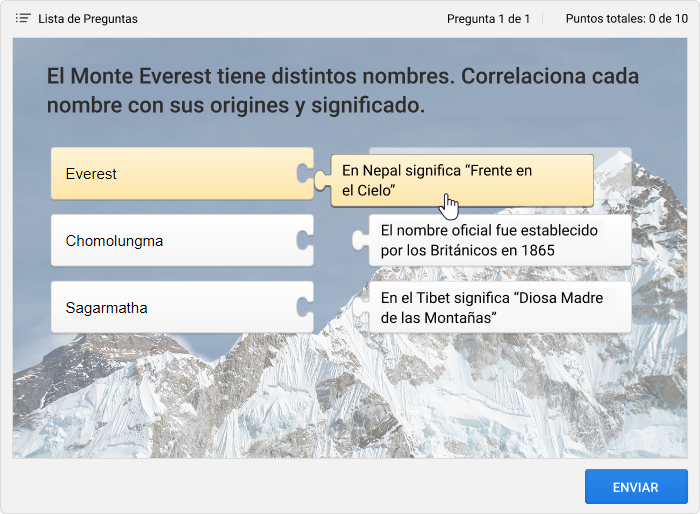Choose the "Británicos en 1865" answer card
Screen dimensions: 700x514
(x=500, y=241)
